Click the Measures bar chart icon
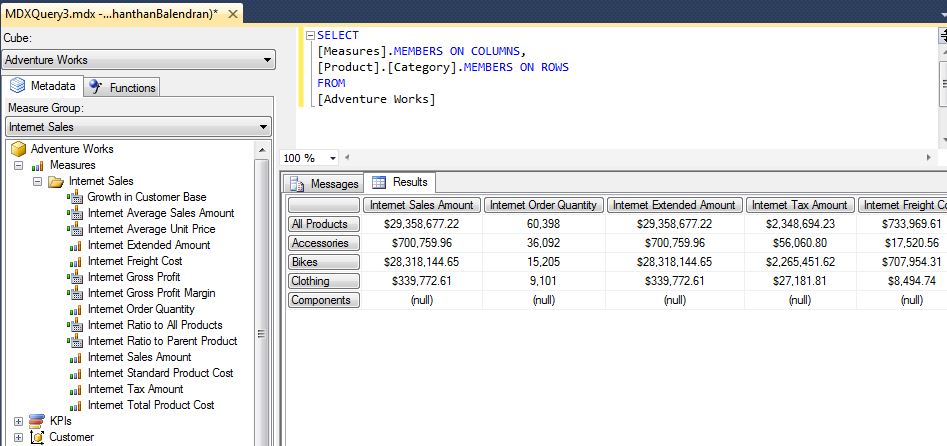This screenshot has height=446, width=947. 37,166
